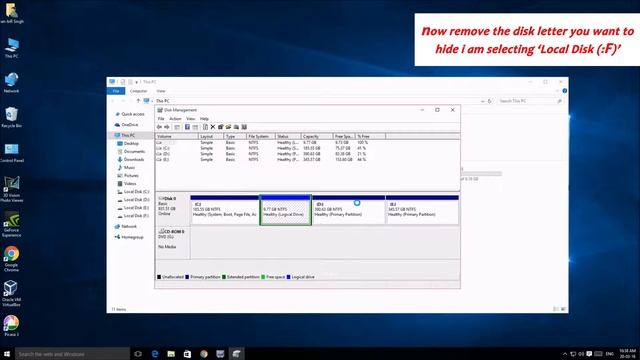
Task: Click the Forward arrow in Disk Management toolbar
Action: [x=167, y=127]
